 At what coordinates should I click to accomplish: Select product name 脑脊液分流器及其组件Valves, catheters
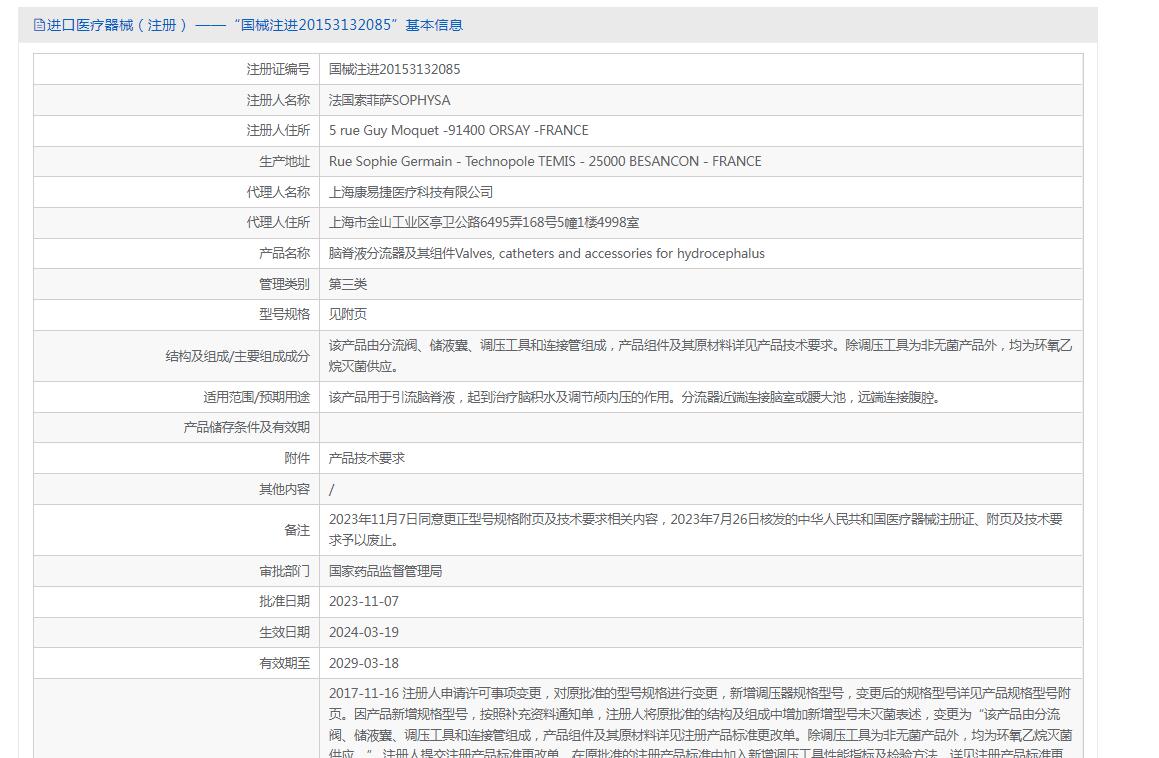547,254
